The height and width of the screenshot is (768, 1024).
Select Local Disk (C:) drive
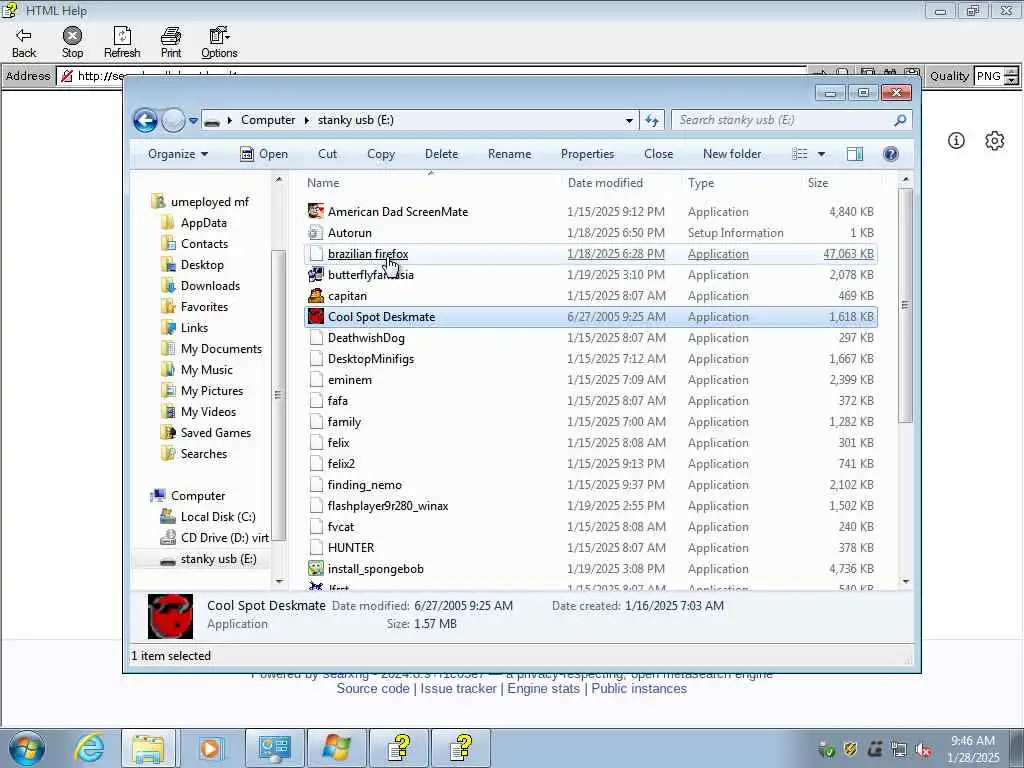point(217,517)
